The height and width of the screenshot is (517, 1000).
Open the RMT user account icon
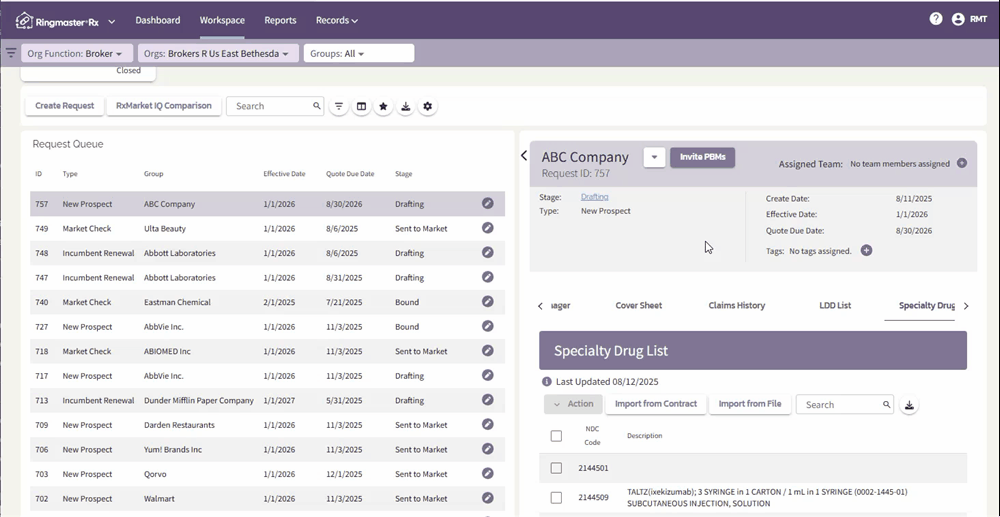pos(958,19)
